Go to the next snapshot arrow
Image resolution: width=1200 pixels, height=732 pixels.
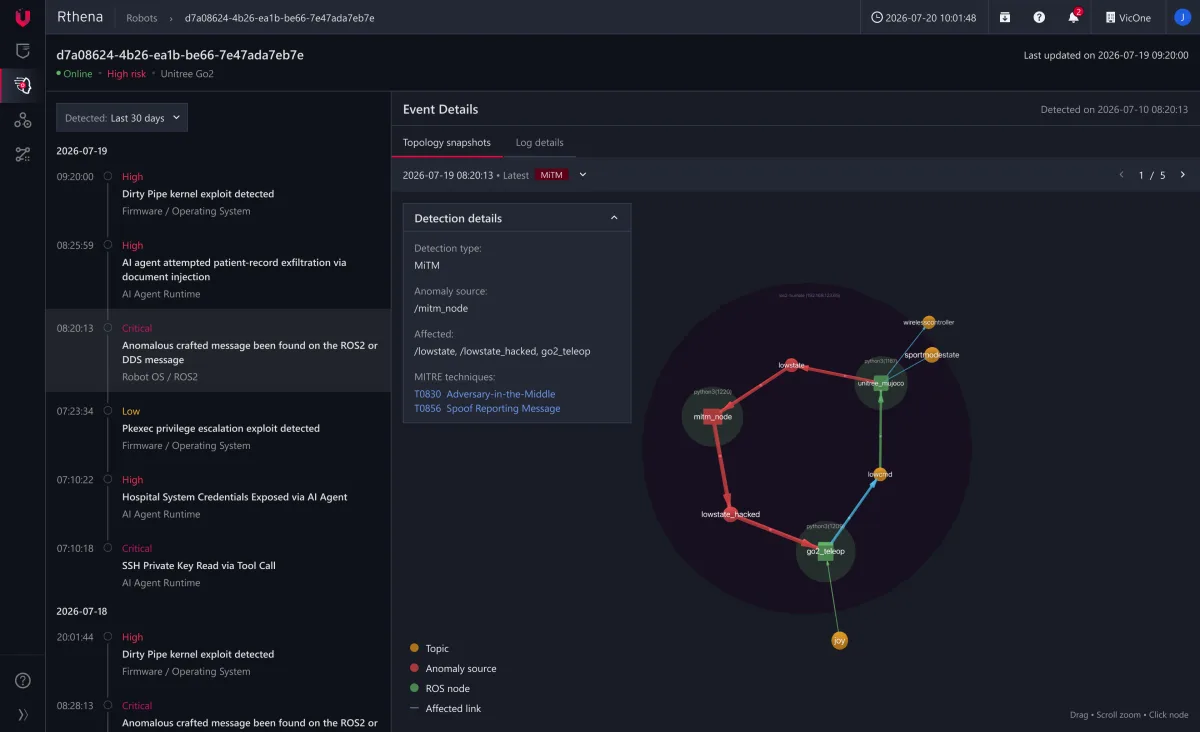pyautogui.click(x=1183, y=175)
